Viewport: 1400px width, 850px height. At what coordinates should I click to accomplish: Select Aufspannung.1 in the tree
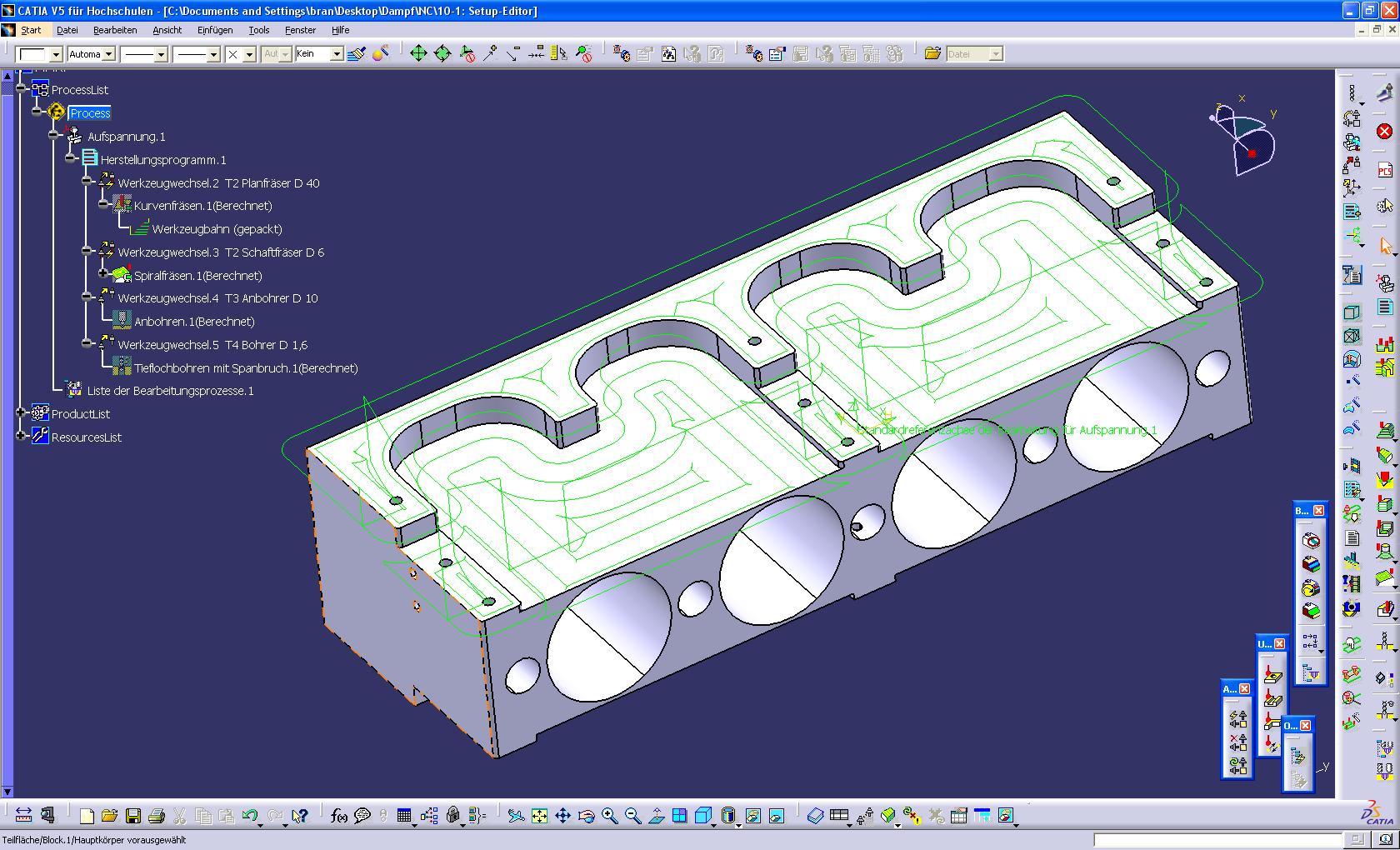point(127,137)
